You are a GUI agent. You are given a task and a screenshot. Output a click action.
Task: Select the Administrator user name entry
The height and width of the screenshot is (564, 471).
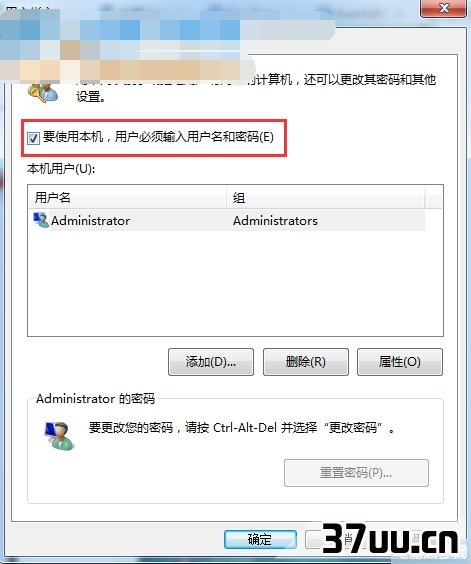pyautogui.click(x=90, y=220)
